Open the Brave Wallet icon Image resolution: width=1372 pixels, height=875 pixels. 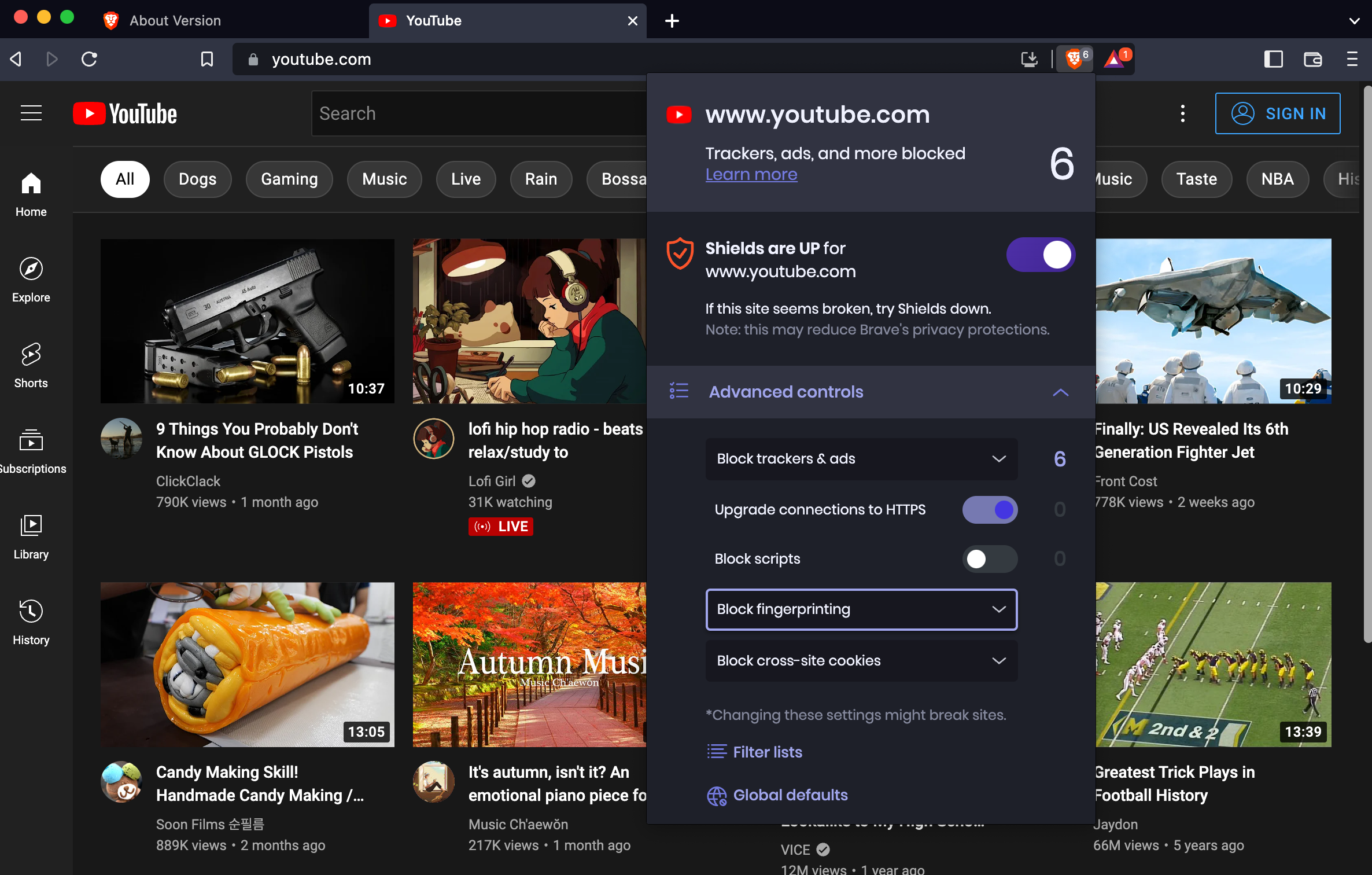[1312, 59]
